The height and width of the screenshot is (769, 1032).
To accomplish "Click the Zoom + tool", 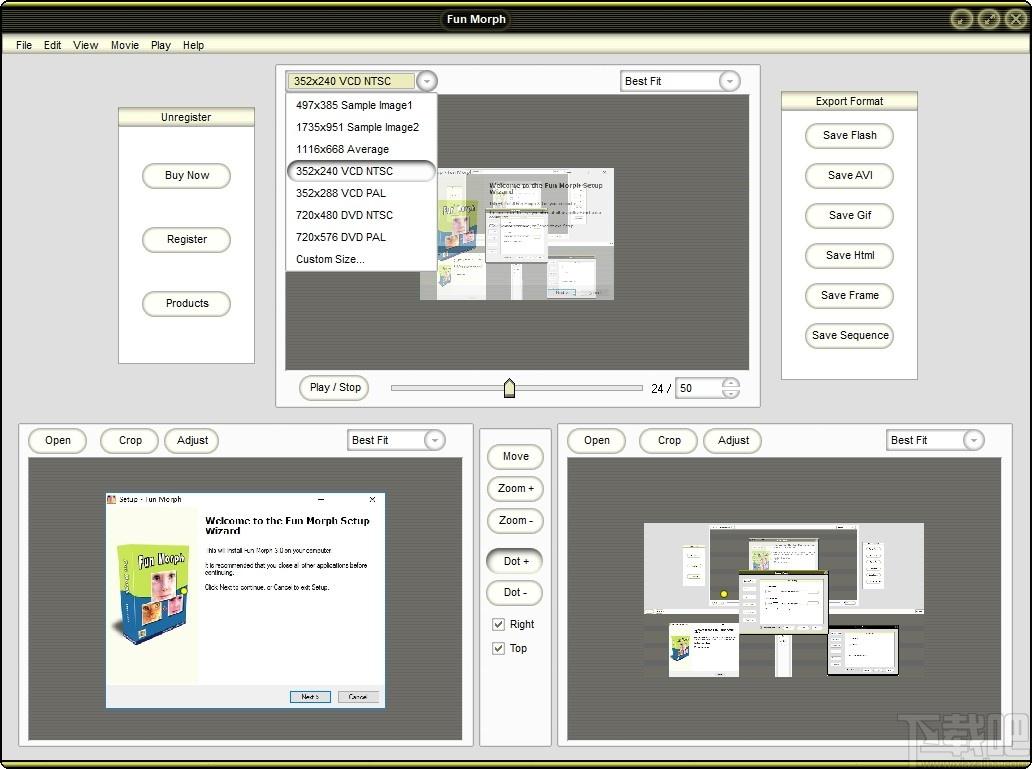I will 515,489.
